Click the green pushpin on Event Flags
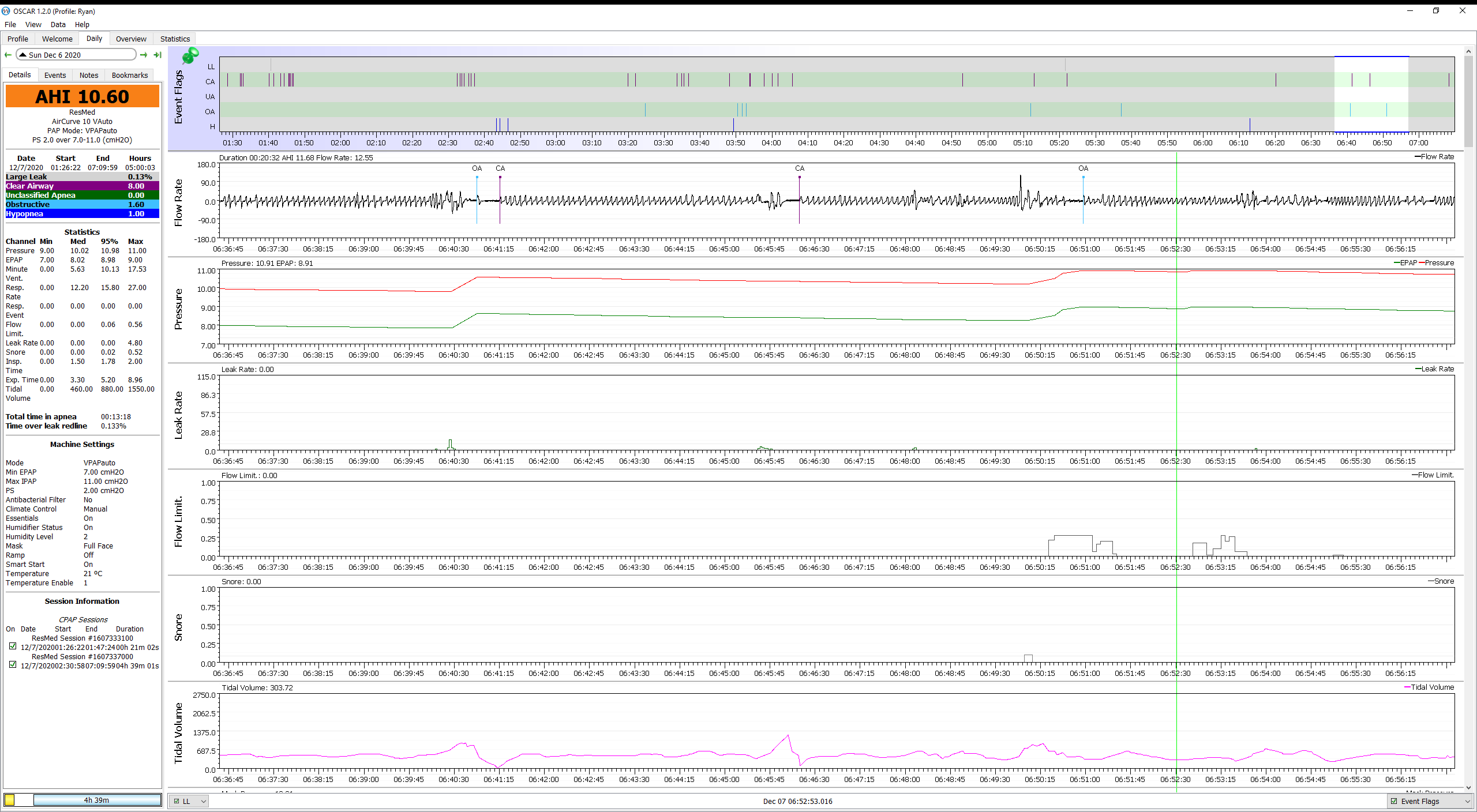Image resolution: width=1477 pixels, height=812 pixels. point(190,56)
